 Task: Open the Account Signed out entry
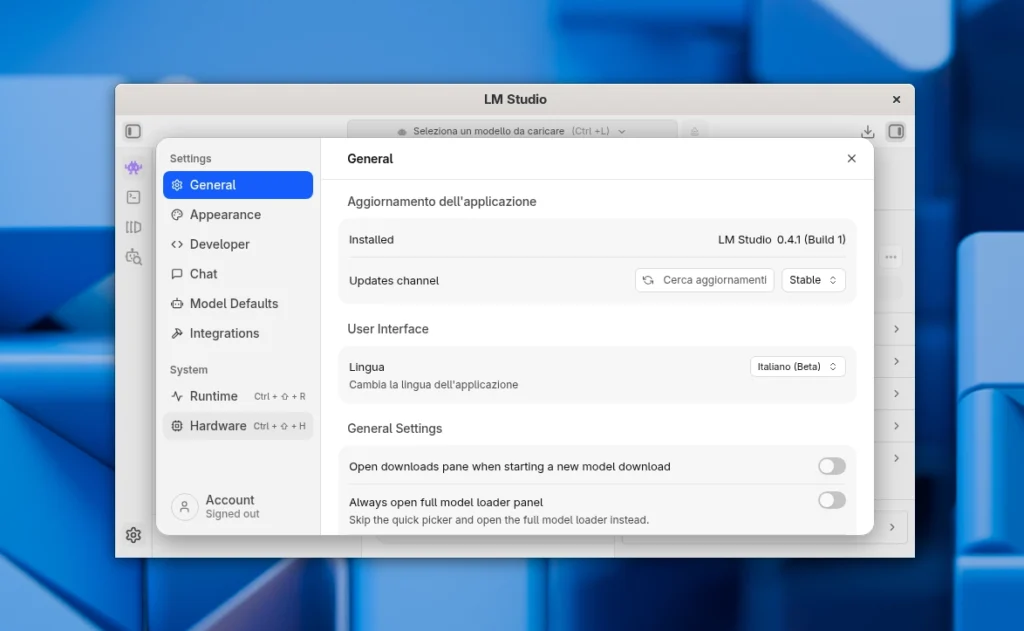231,507
